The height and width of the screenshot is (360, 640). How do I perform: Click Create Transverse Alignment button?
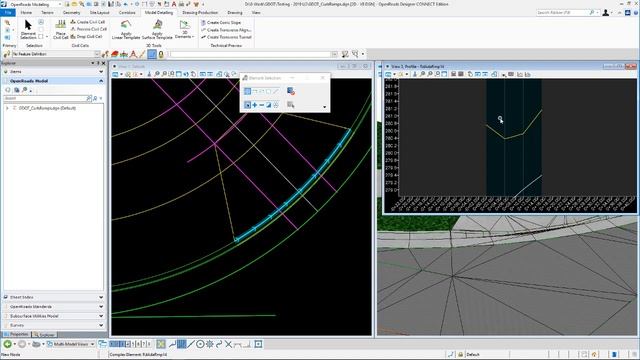(x=226, y=30)
